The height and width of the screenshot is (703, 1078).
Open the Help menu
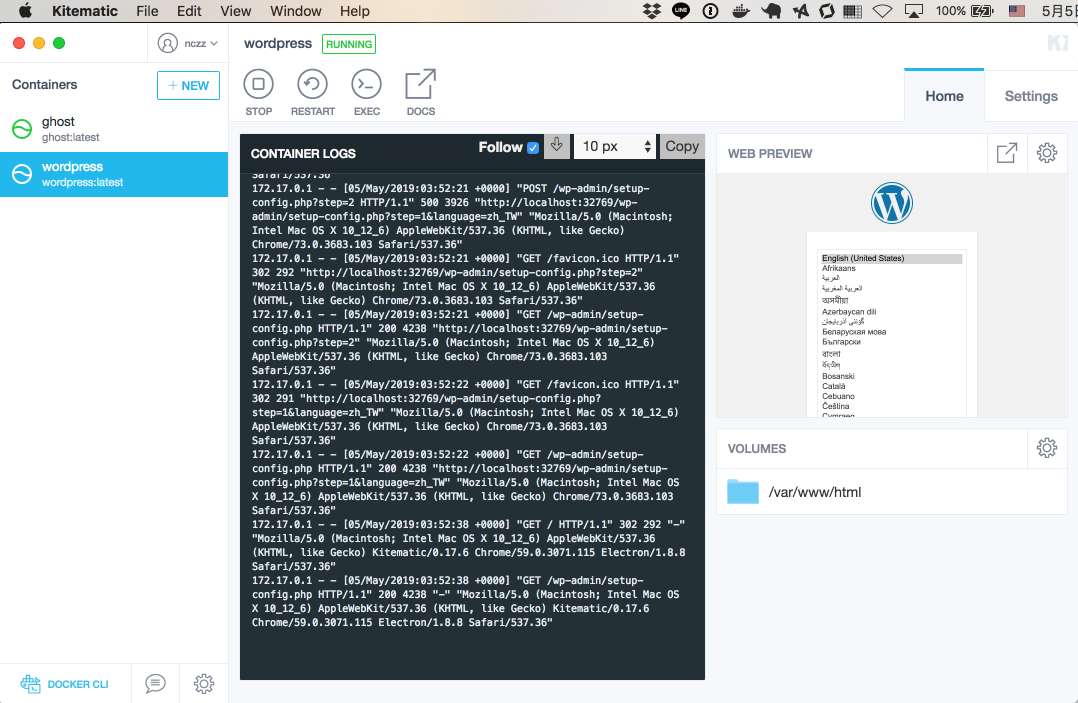[x=355, y=11]
